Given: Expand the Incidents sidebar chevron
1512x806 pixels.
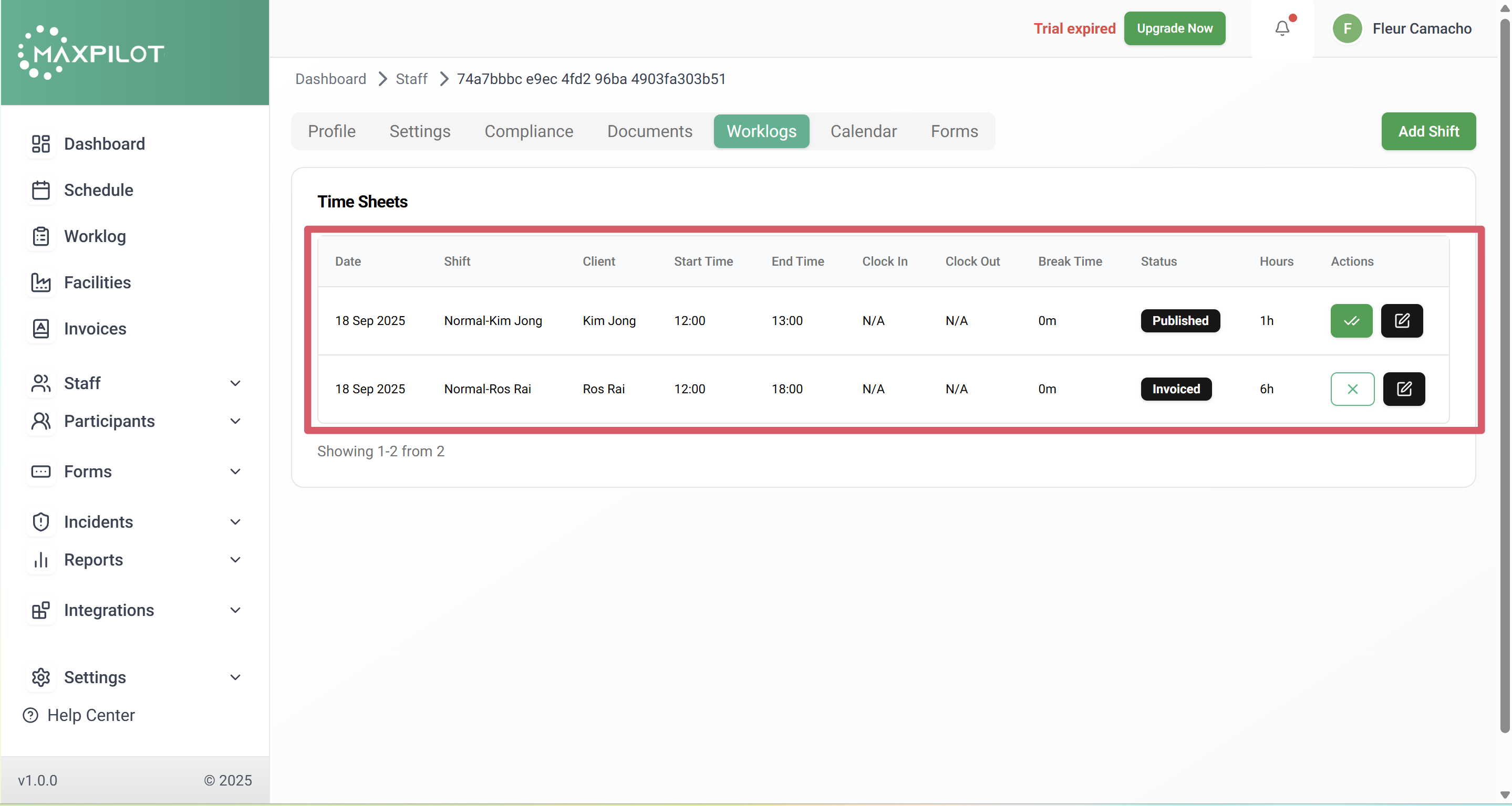Looking at the screenshot, I should pos(235,521).
